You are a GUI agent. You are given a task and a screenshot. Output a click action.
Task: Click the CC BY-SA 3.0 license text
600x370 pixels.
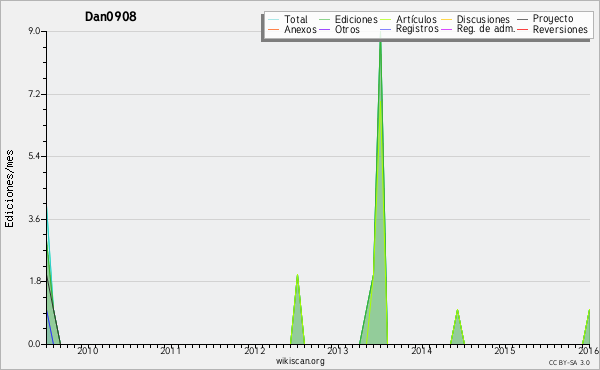tap(569, 362)
